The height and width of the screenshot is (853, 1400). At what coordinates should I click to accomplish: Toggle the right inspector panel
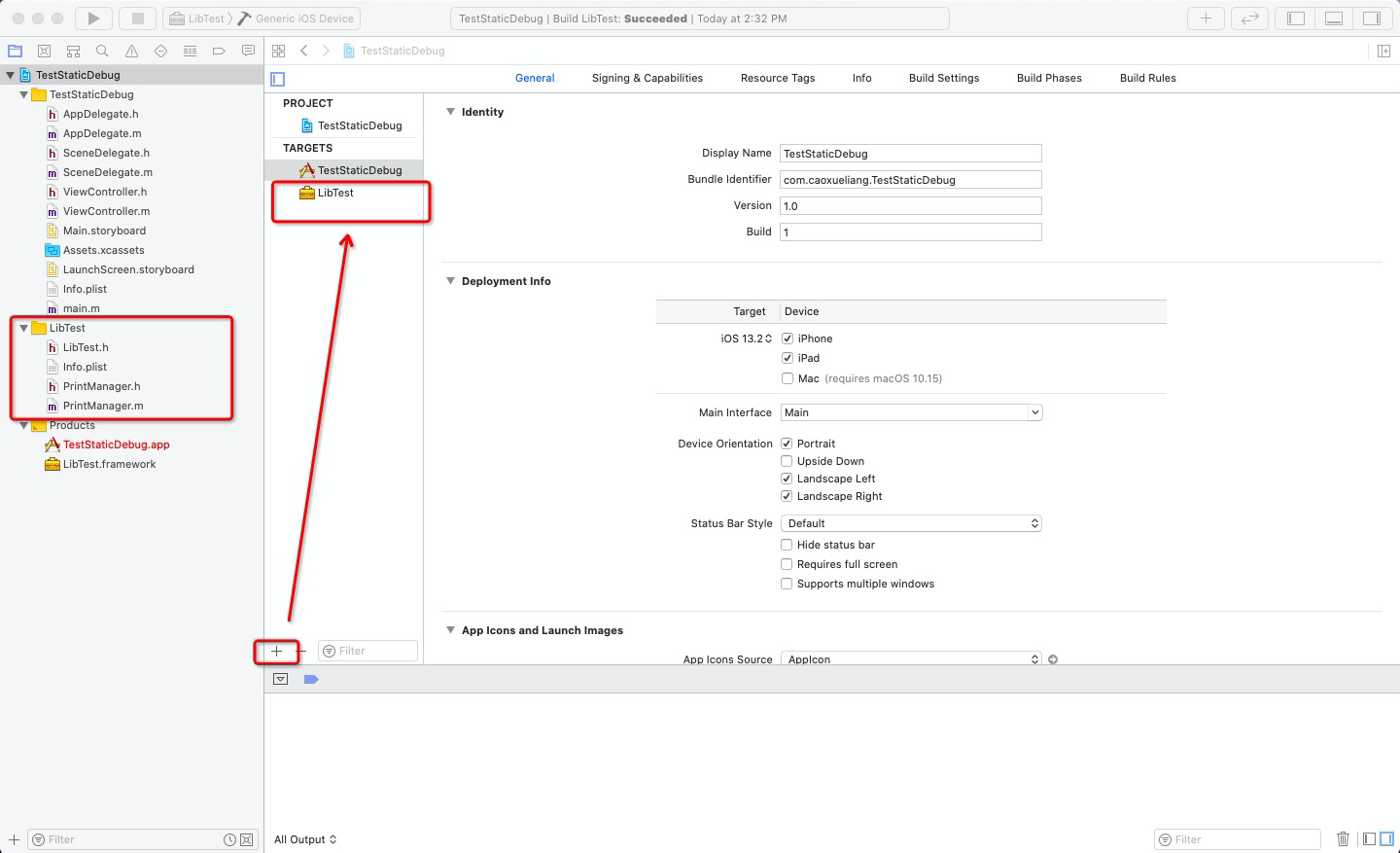1372,18
